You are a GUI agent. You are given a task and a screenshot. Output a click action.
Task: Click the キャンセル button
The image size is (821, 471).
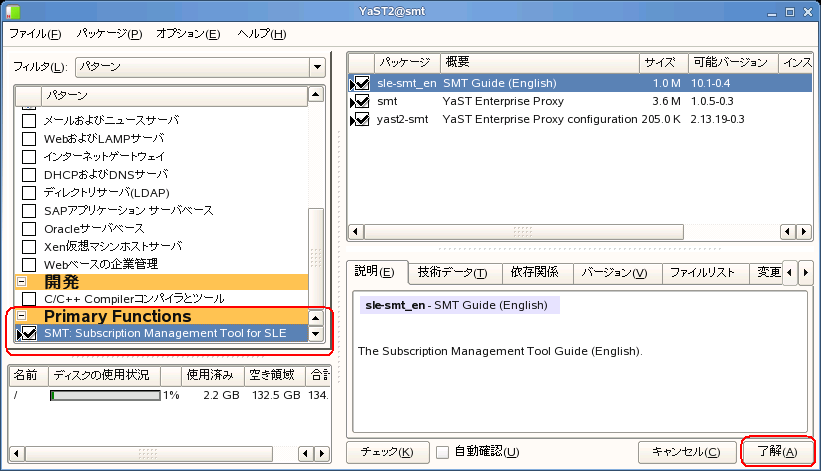click(685, 452)
